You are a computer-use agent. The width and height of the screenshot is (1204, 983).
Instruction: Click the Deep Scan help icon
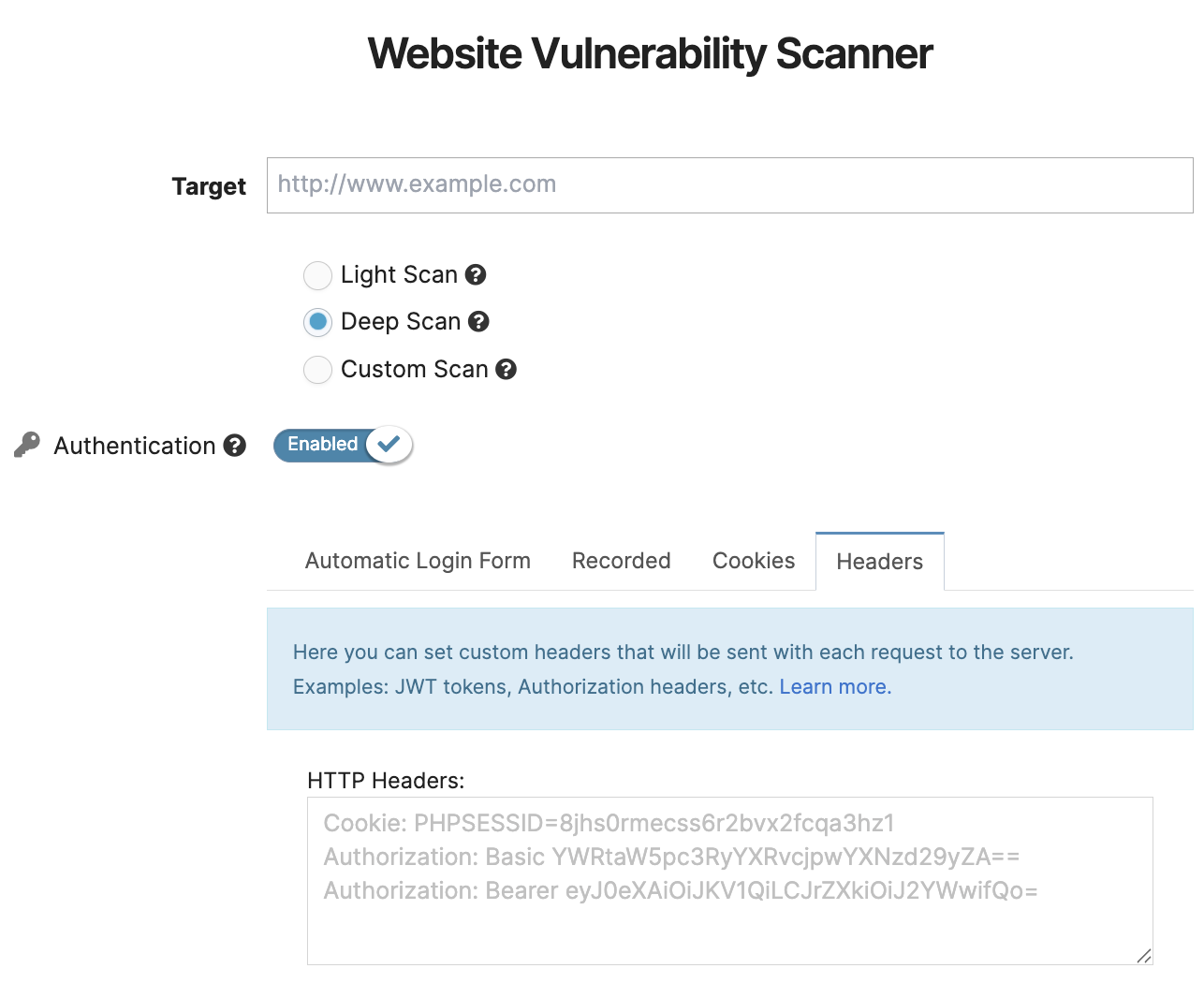pyautogui.click(x=478, y=322)
